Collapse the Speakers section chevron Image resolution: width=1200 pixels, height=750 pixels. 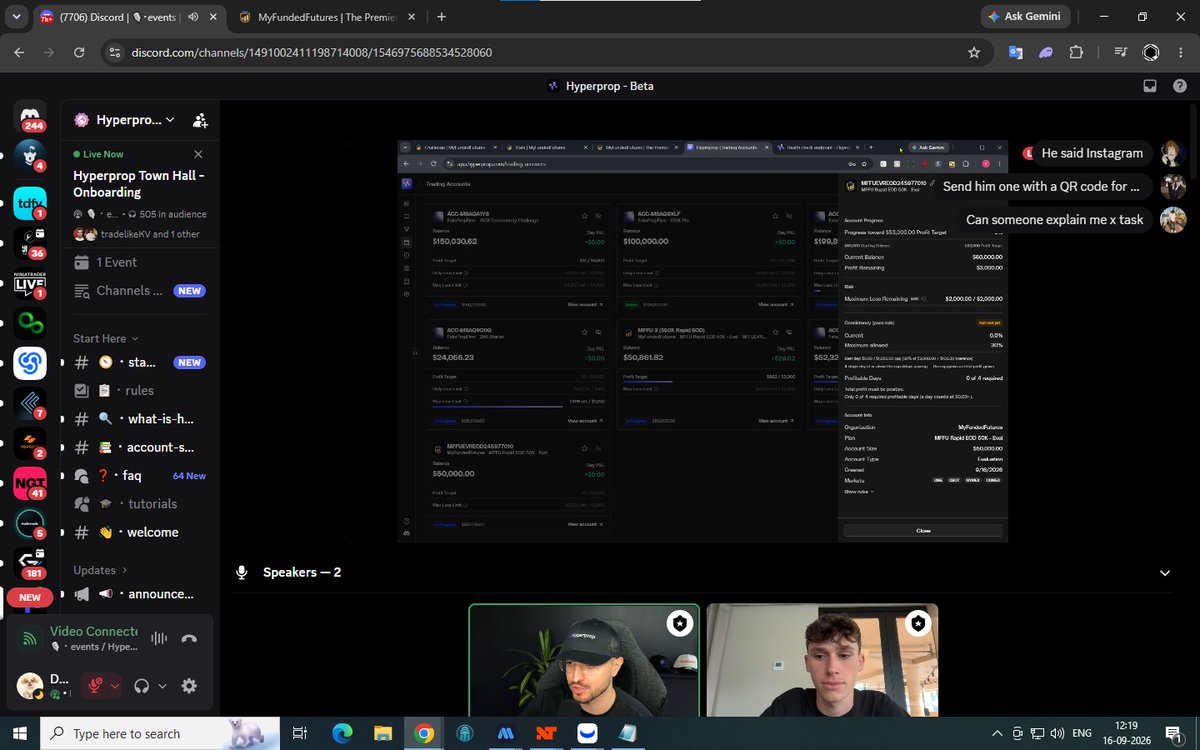1165,573
